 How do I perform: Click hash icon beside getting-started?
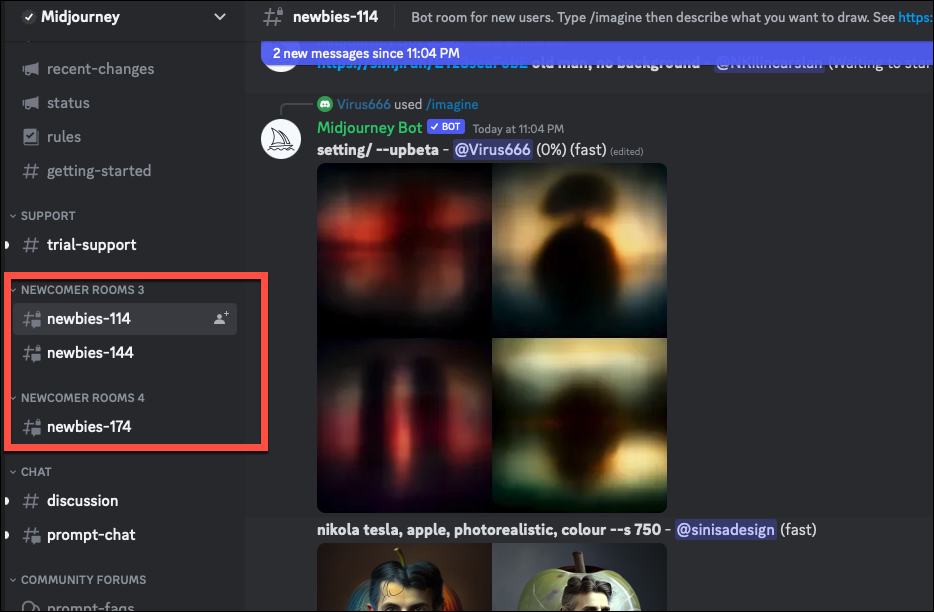tap(31, 171)
